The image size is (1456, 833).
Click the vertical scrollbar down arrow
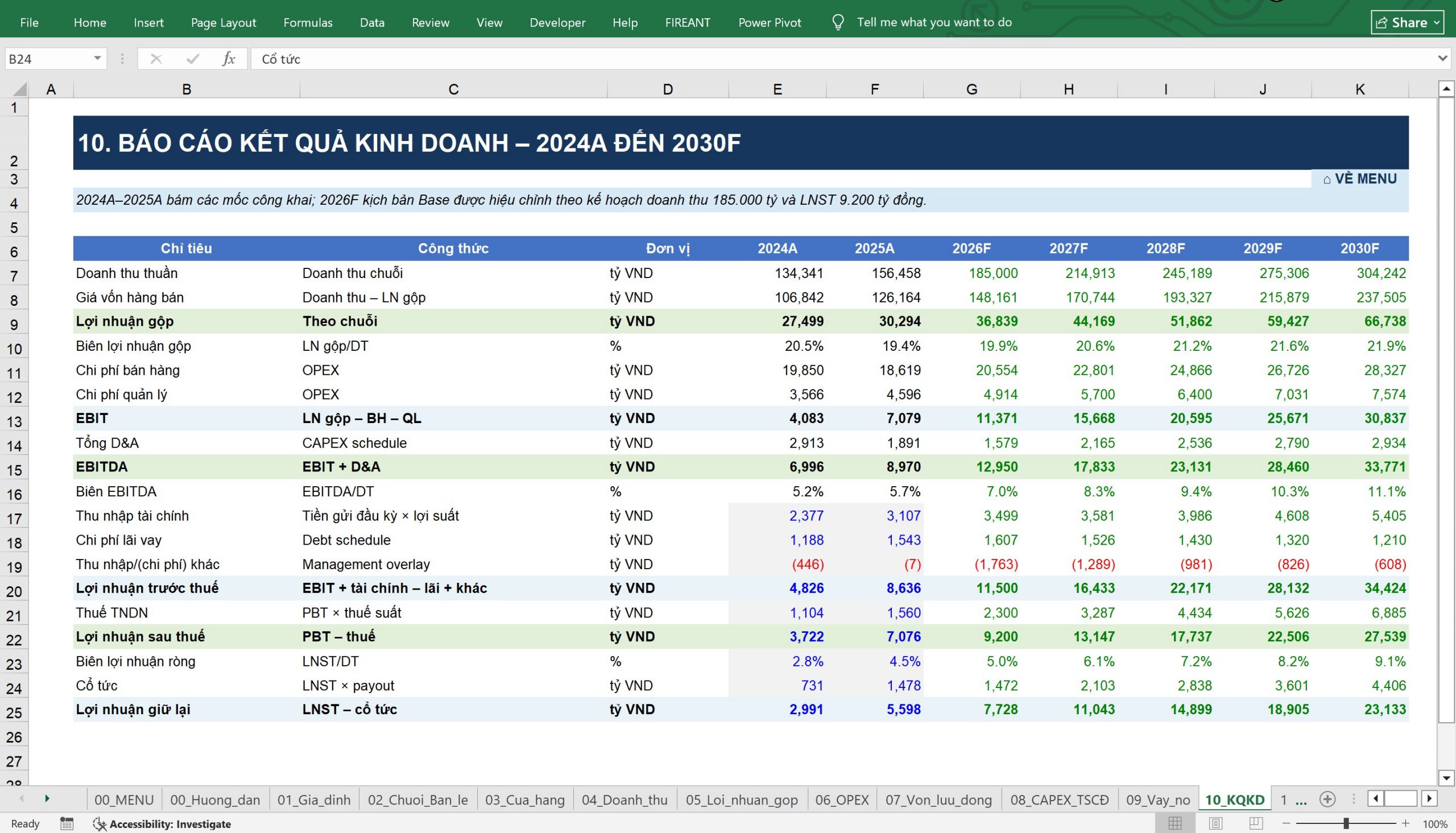pyautogui.click(x=1446, y=777)
